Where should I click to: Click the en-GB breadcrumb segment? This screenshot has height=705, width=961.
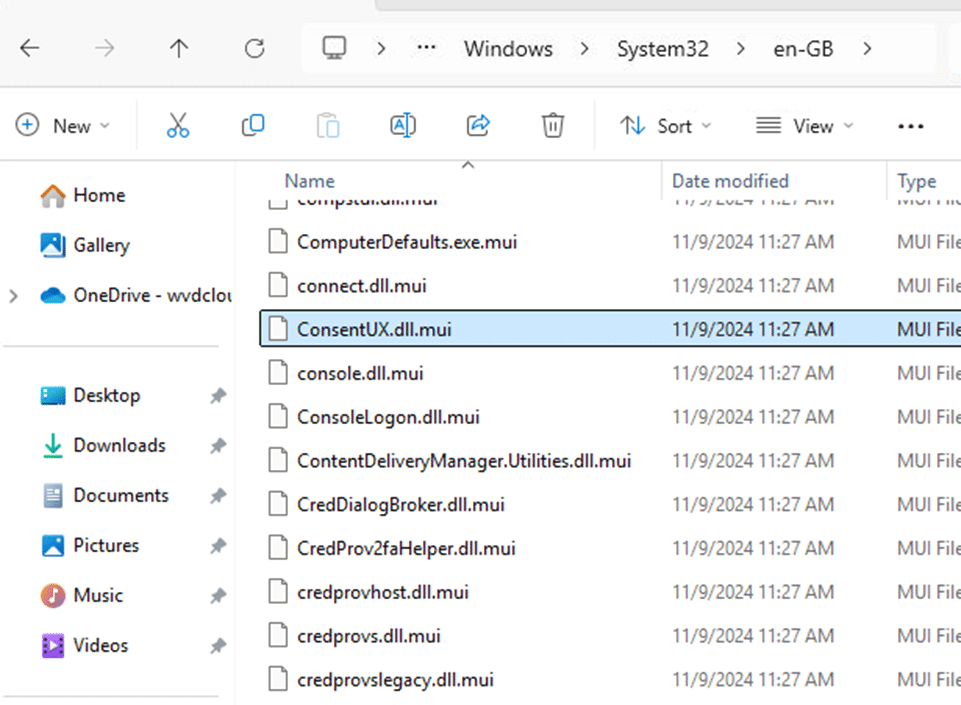pos(803,49)
